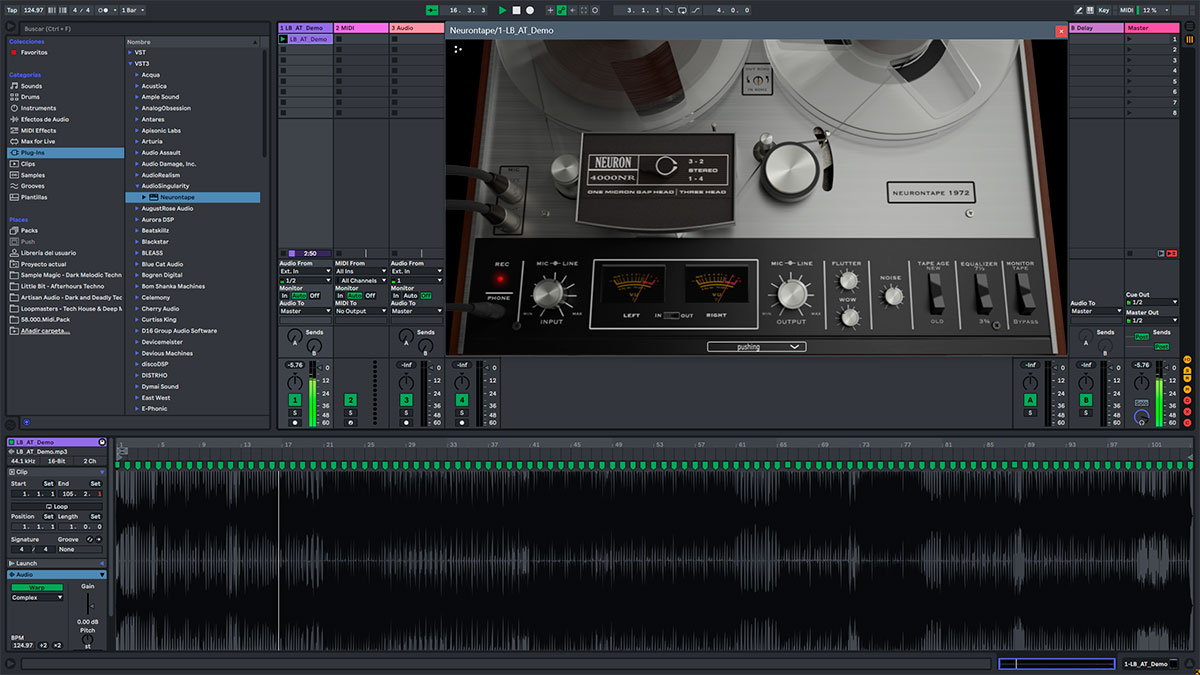1200x675 pixels.
Task: Open the Plantillas category
Action: pyautogui.click(x=35, y=197)
